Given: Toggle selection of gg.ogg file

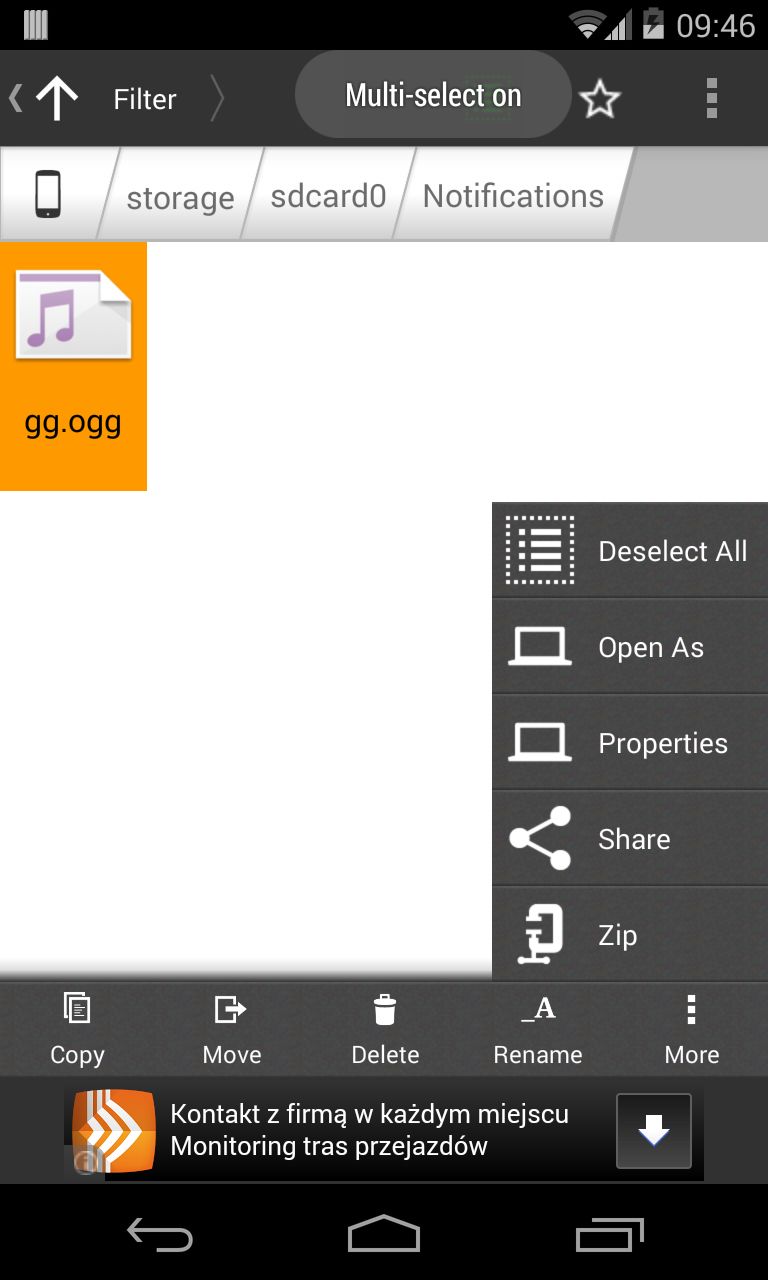Looking at the screenshot, I should [x=73, y=366].
